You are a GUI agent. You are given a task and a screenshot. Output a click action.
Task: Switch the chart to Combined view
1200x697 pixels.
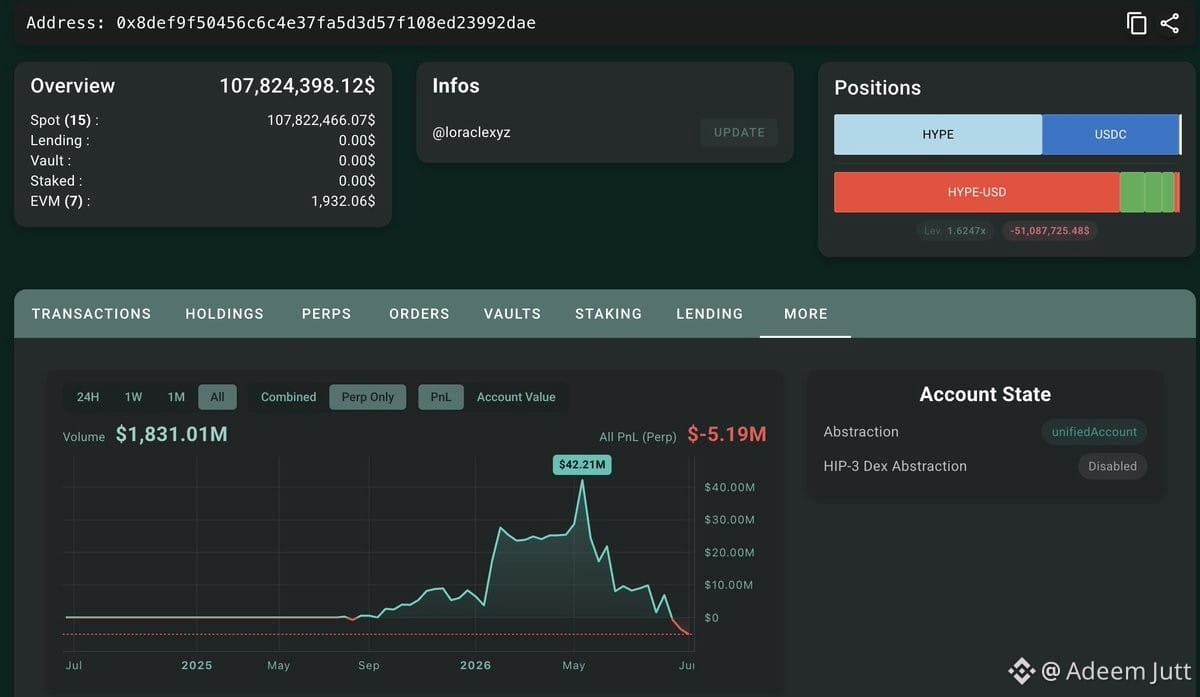point(288,397)
